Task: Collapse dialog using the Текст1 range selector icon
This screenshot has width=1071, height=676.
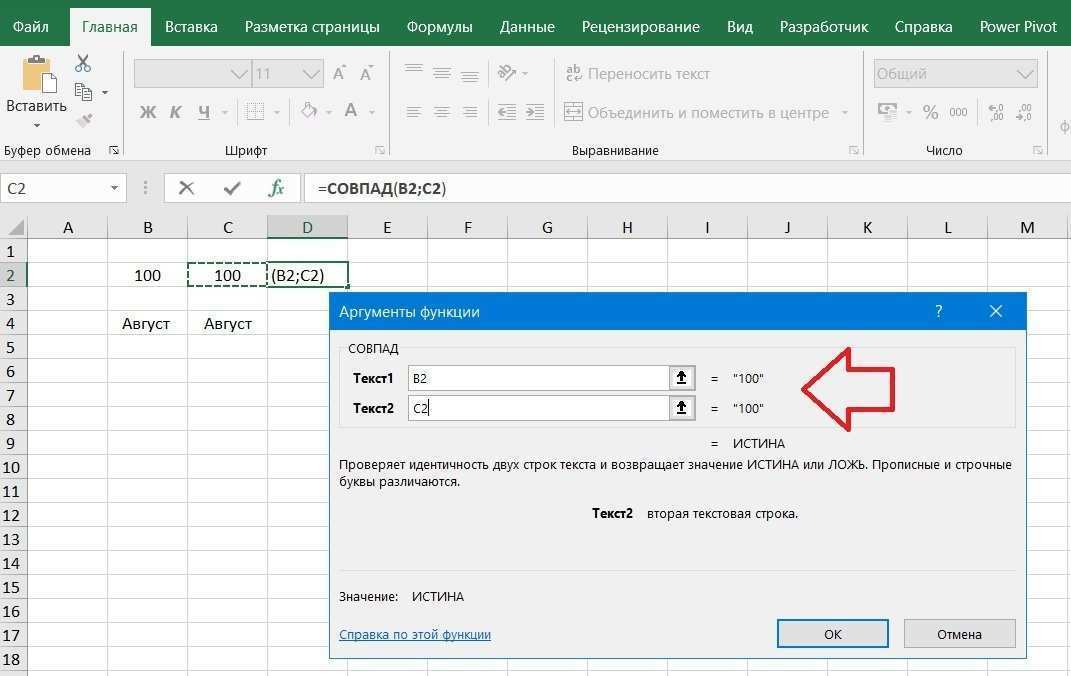Action: coord(682,378)
